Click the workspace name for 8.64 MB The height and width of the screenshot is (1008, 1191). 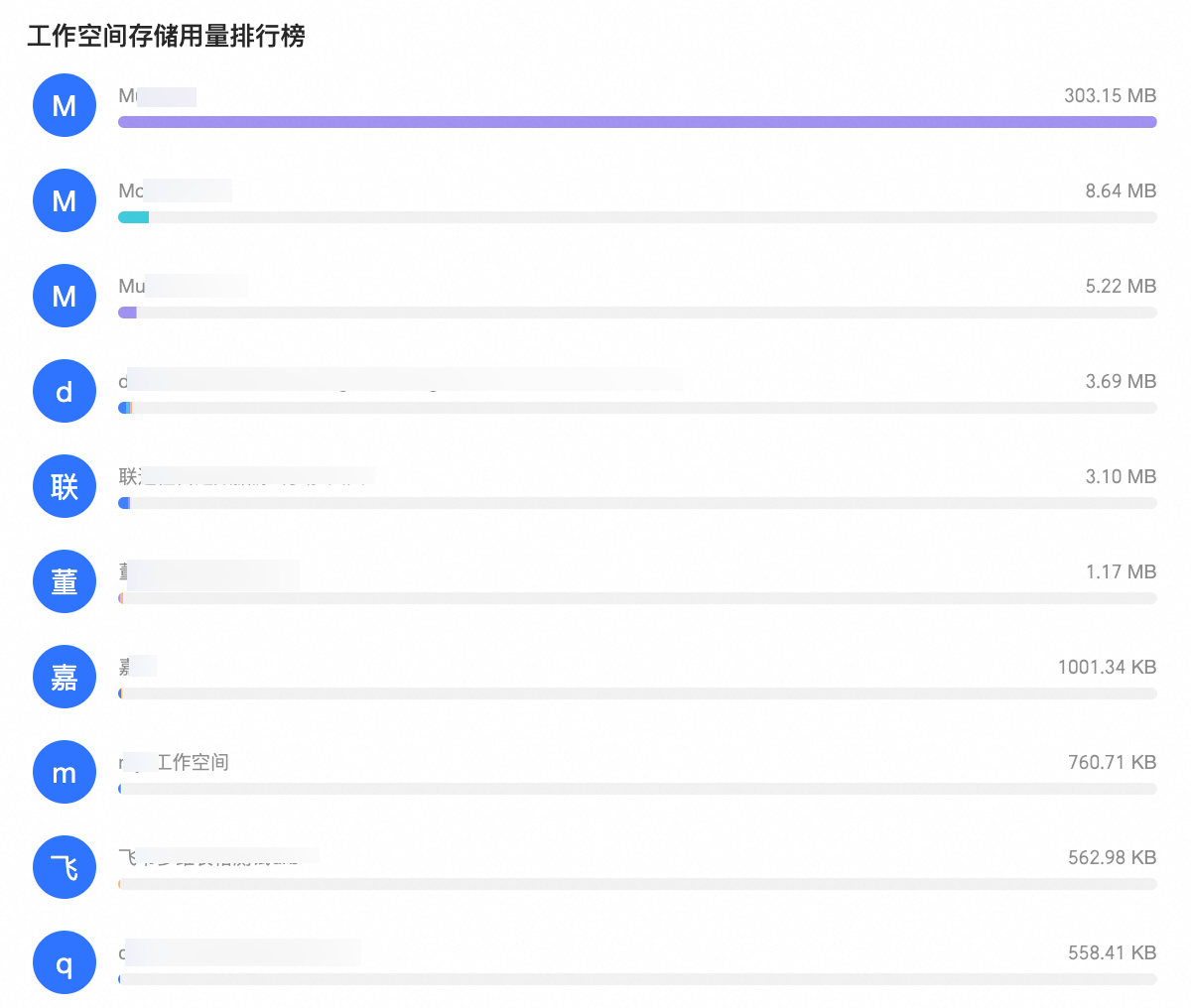(x=175, y=191)
